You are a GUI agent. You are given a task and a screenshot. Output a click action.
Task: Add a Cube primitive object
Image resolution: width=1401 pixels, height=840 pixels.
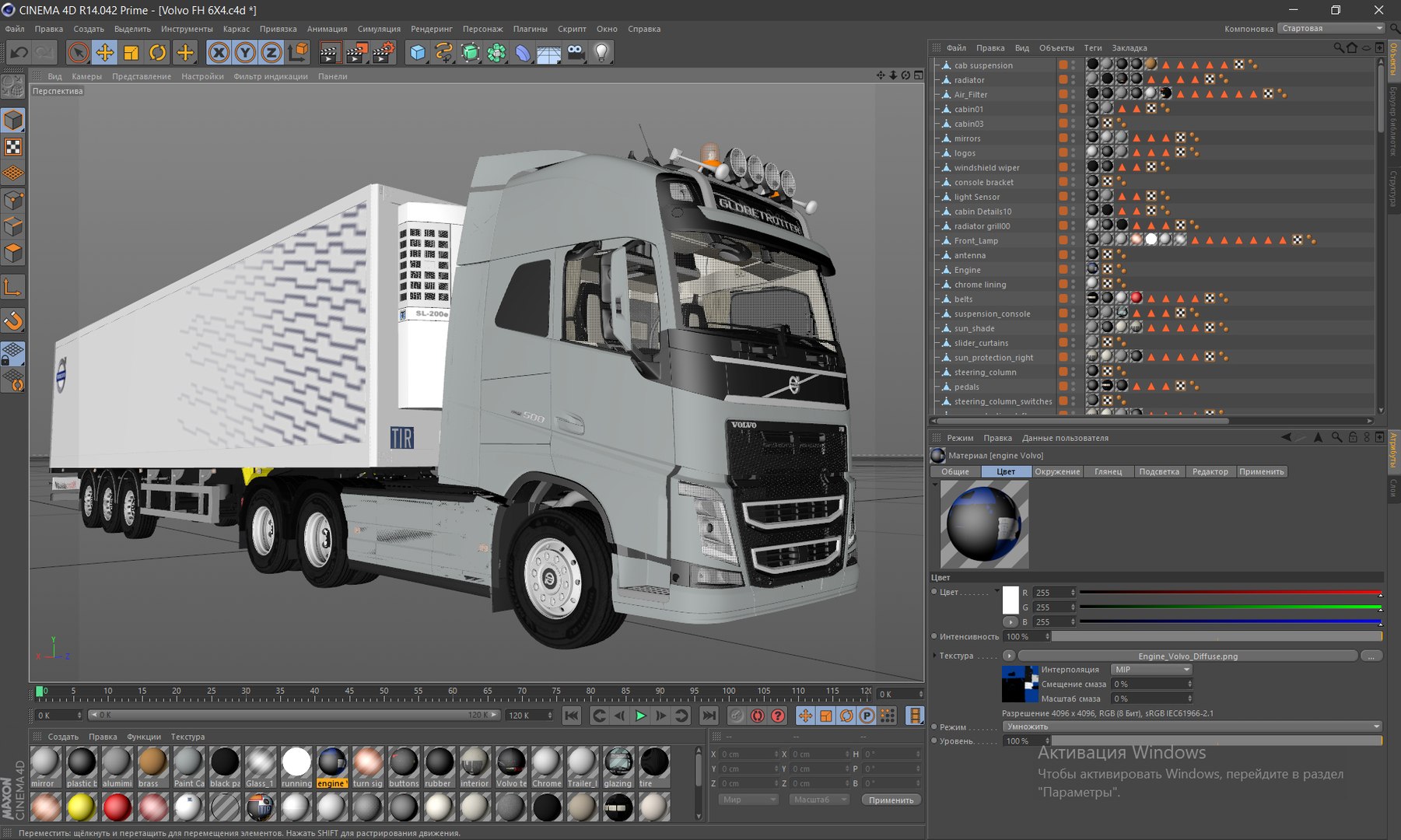[x=418, y=53]
